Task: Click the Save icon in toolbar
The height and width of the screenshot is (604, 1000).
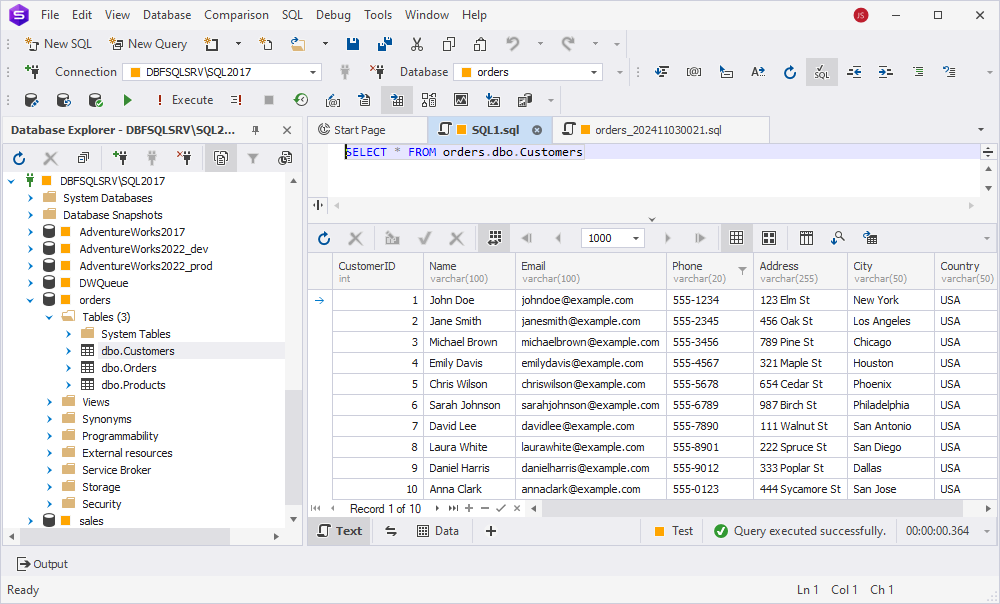Action: [353, 44]
